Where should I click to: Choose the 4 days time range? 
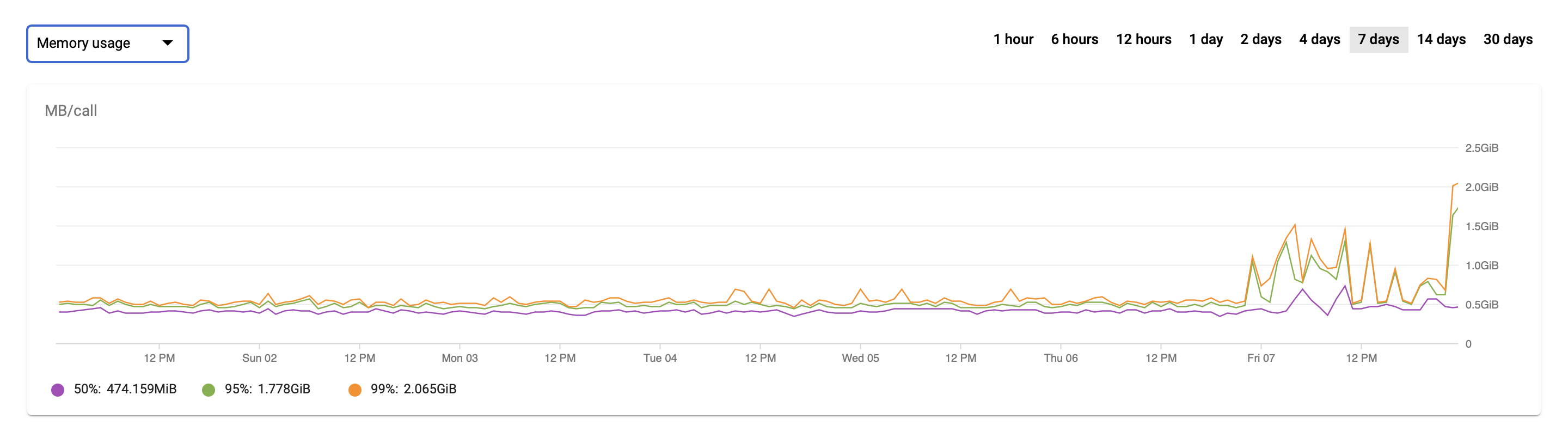point(1319,40)
